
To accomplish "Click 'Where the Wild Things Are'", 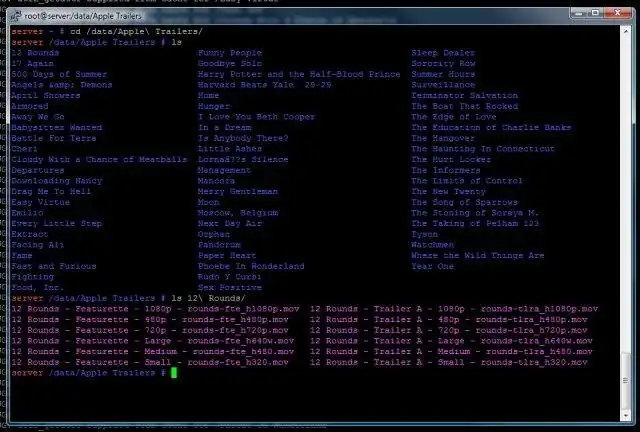I will (x=478, y=255).
